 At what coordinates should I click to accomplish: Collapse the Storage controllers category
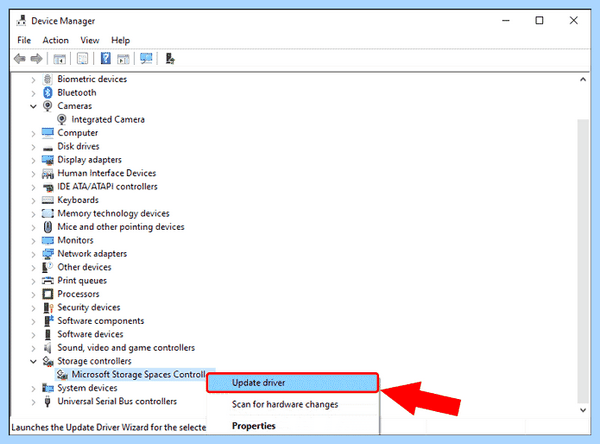(x=33, y=361)
